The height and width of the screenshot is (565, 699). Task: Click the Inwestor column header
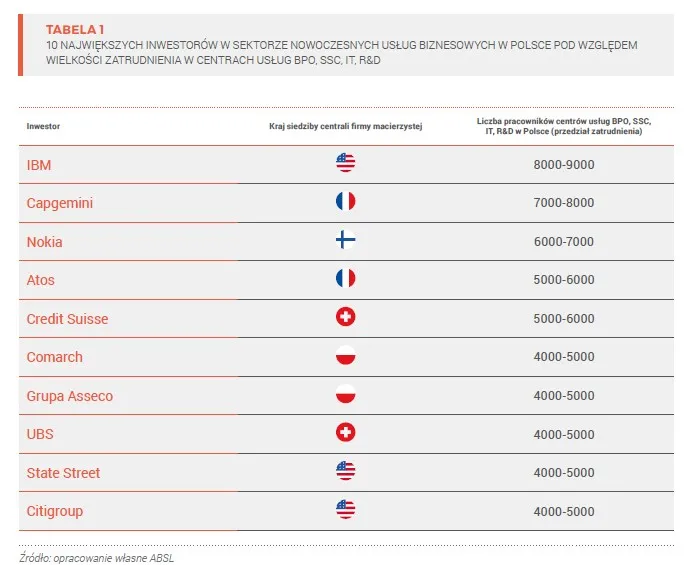tap(43, 127)
